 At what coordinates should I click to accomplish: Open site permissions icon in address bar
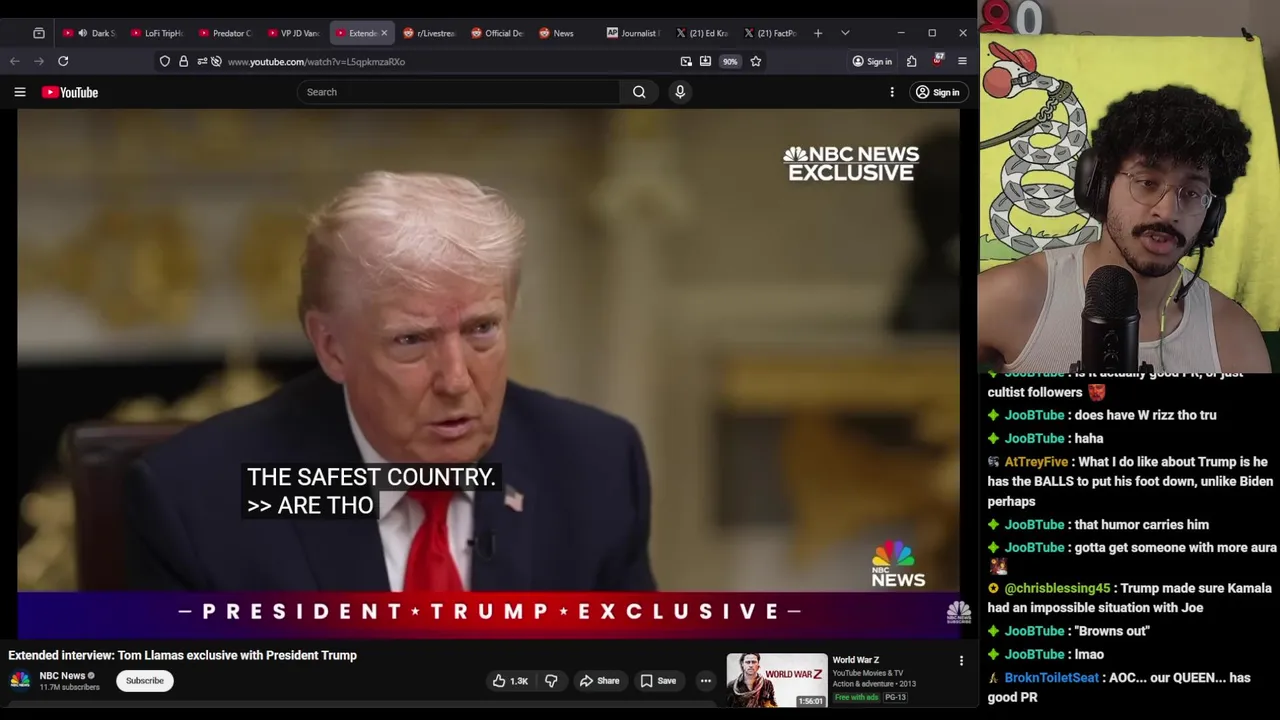[201, 61]
